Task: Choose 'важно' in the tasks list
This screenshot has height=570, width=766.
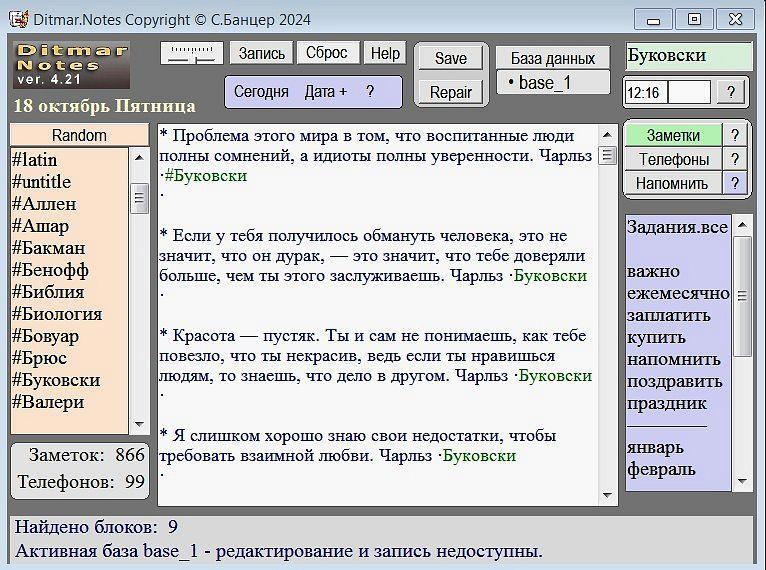Action: click(x=654, y=271)
